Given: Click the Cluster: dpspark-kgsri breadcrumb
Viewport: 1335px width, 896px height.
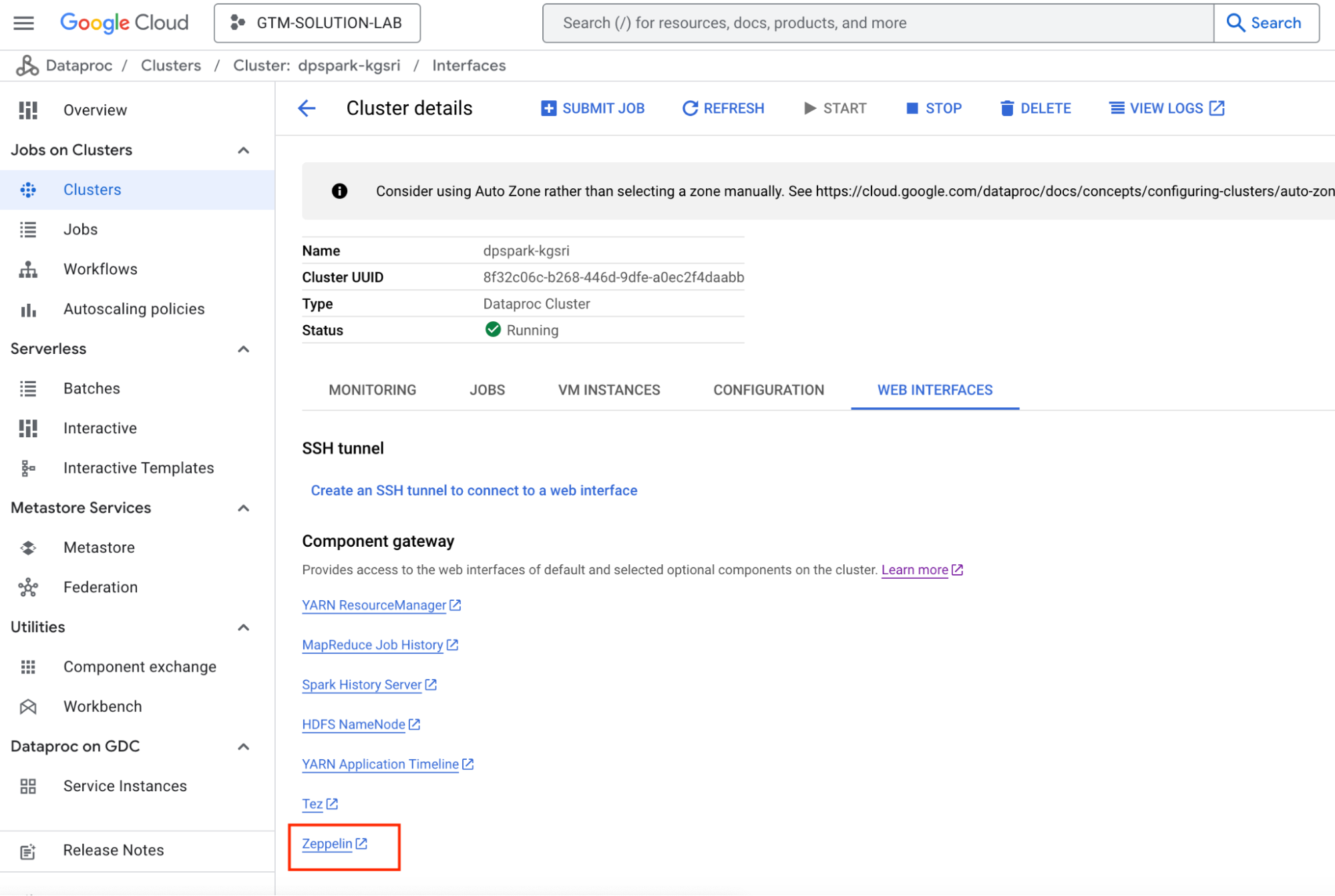Looking at the screenshot, I should coord(317,65).
